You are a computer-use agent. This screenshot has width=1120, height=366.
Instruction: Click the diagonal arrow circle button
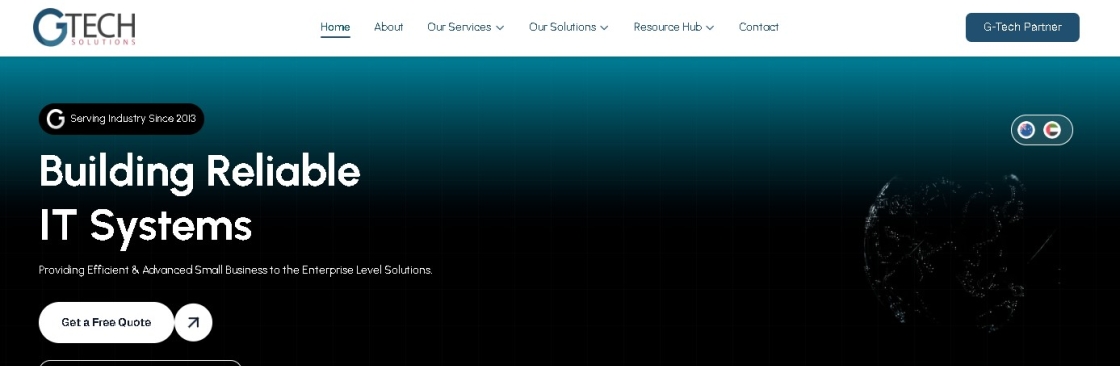click(x=194, y=322)
